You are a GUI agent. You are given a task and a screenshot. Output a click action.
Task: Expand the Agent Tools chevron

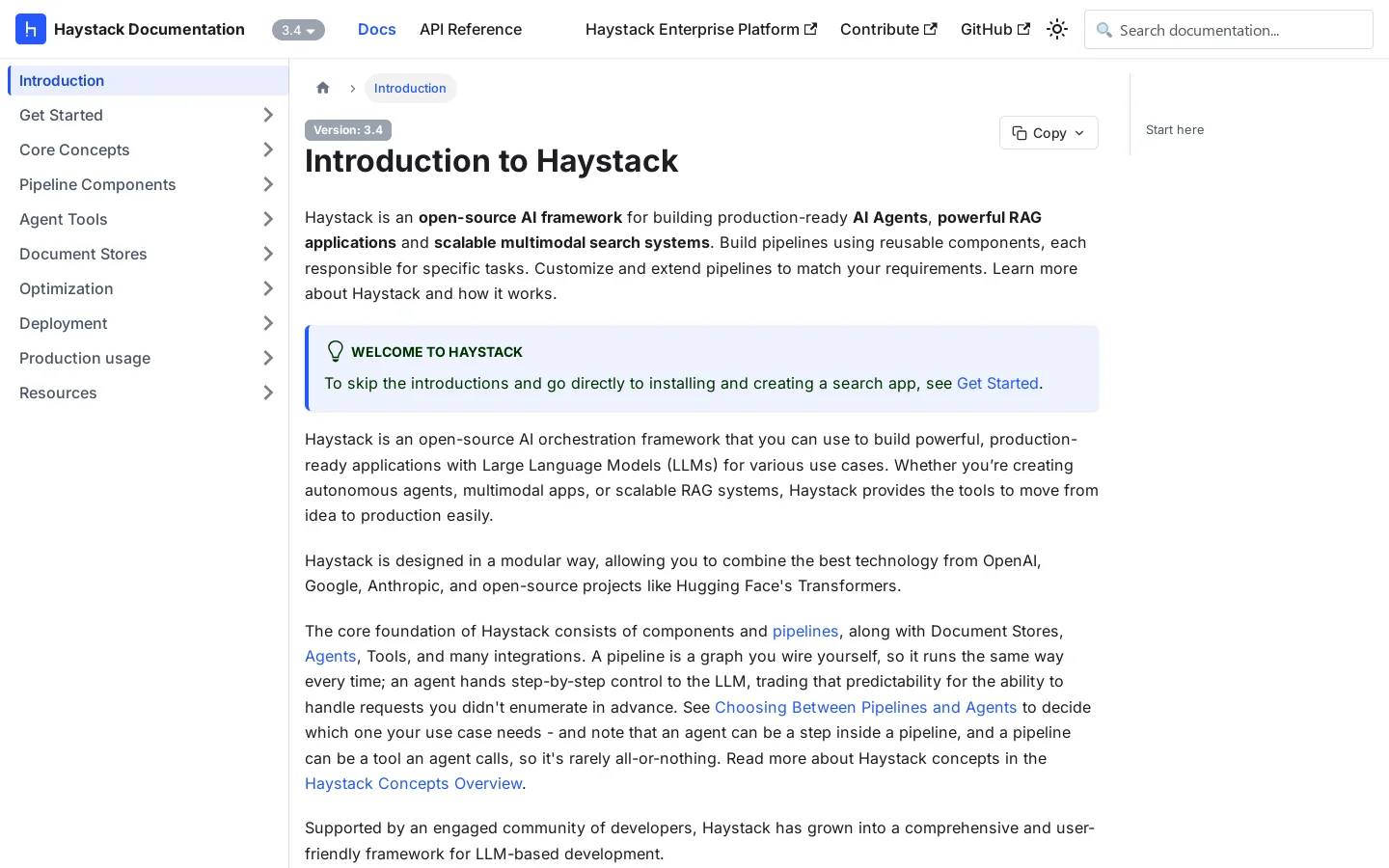(268, 219)
